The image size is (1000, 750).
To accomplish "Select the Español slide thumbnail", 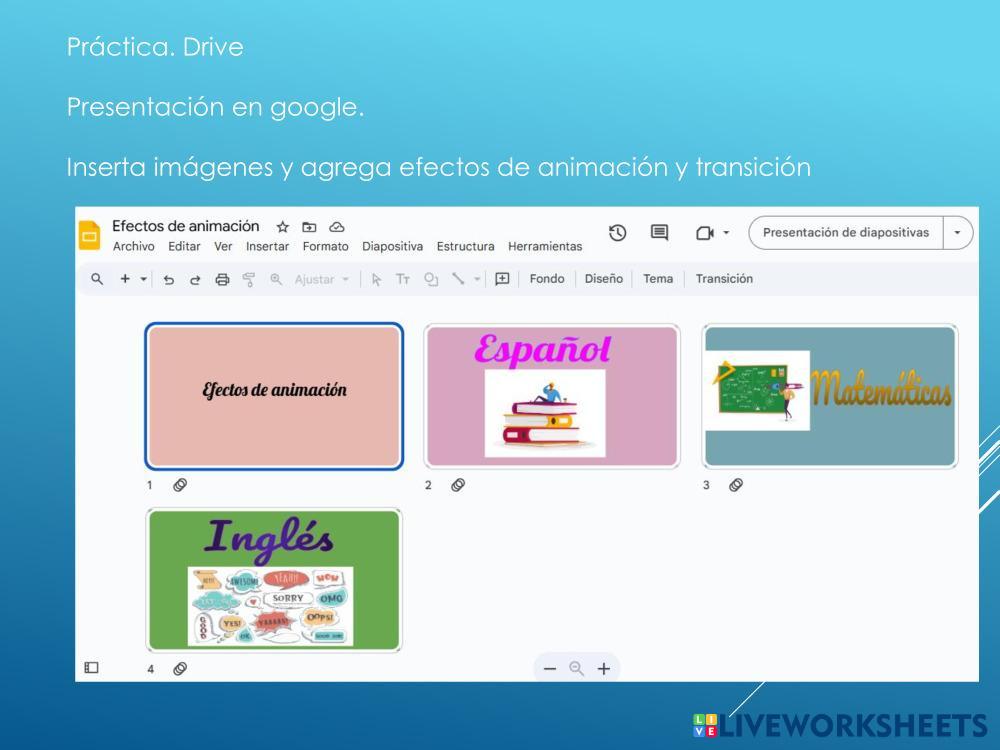I will point(552,396).
